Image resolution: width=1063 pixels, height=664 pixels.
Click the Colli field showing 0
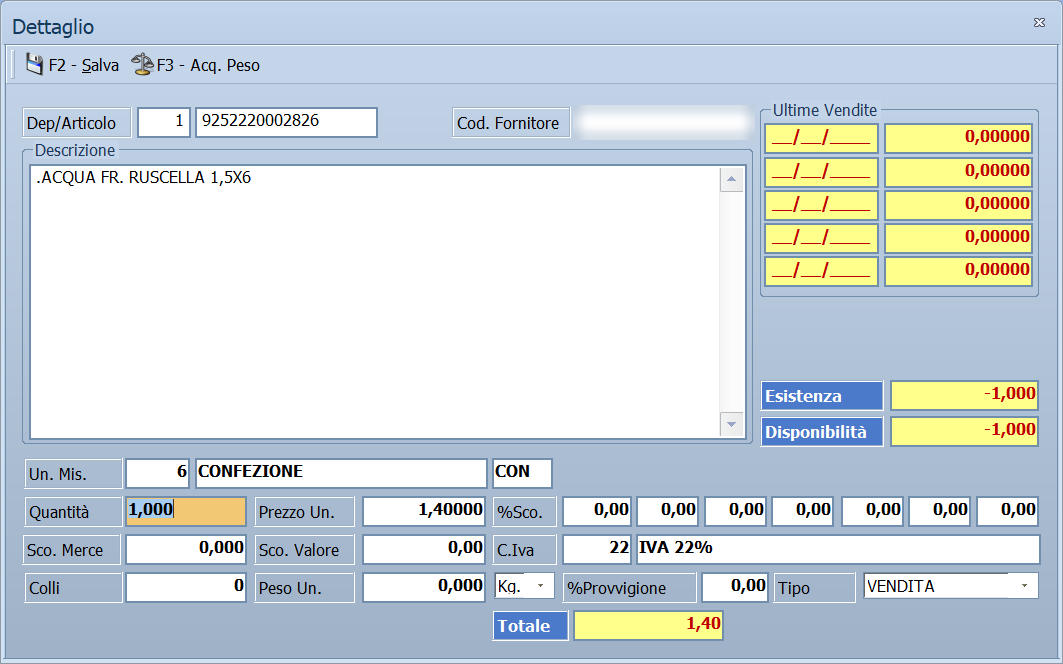point(186,587)
